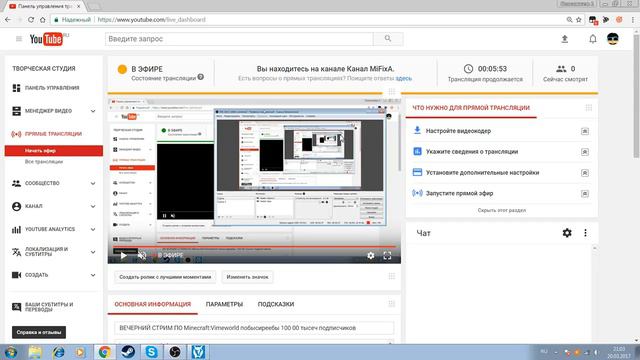Click Изменить значок button
Screen dimensions: 640x360
(247, 277)
